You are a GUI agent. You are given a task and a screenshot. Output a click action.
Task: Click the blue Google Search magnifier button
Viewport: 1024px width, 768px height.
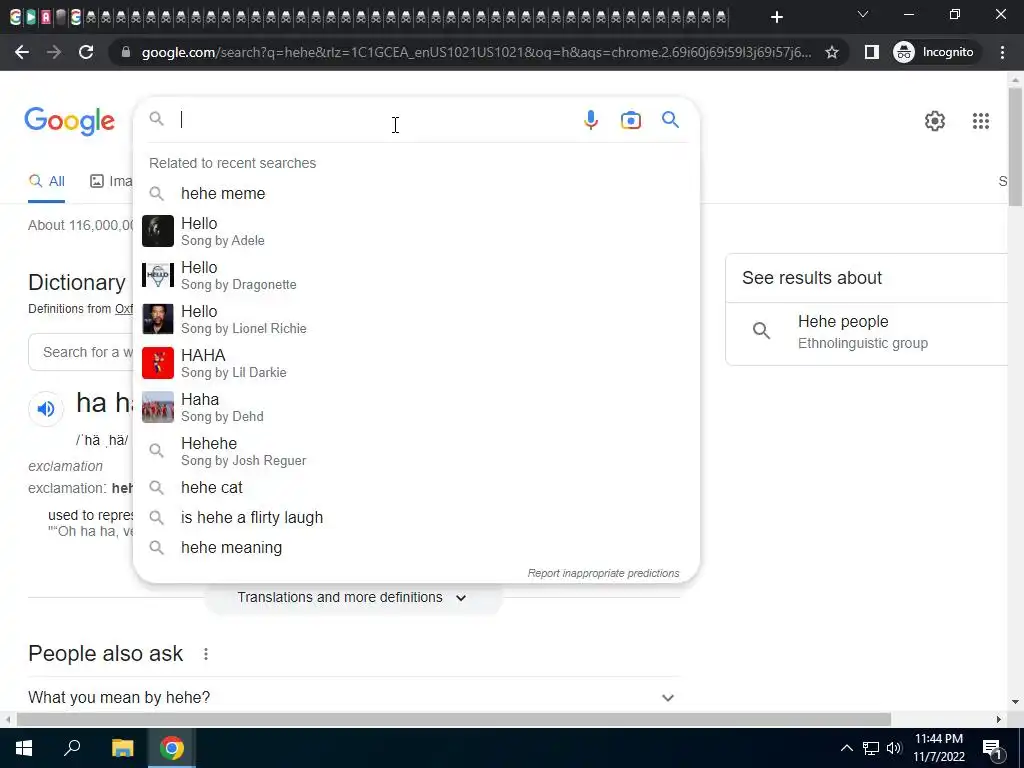tap(670, 120)
